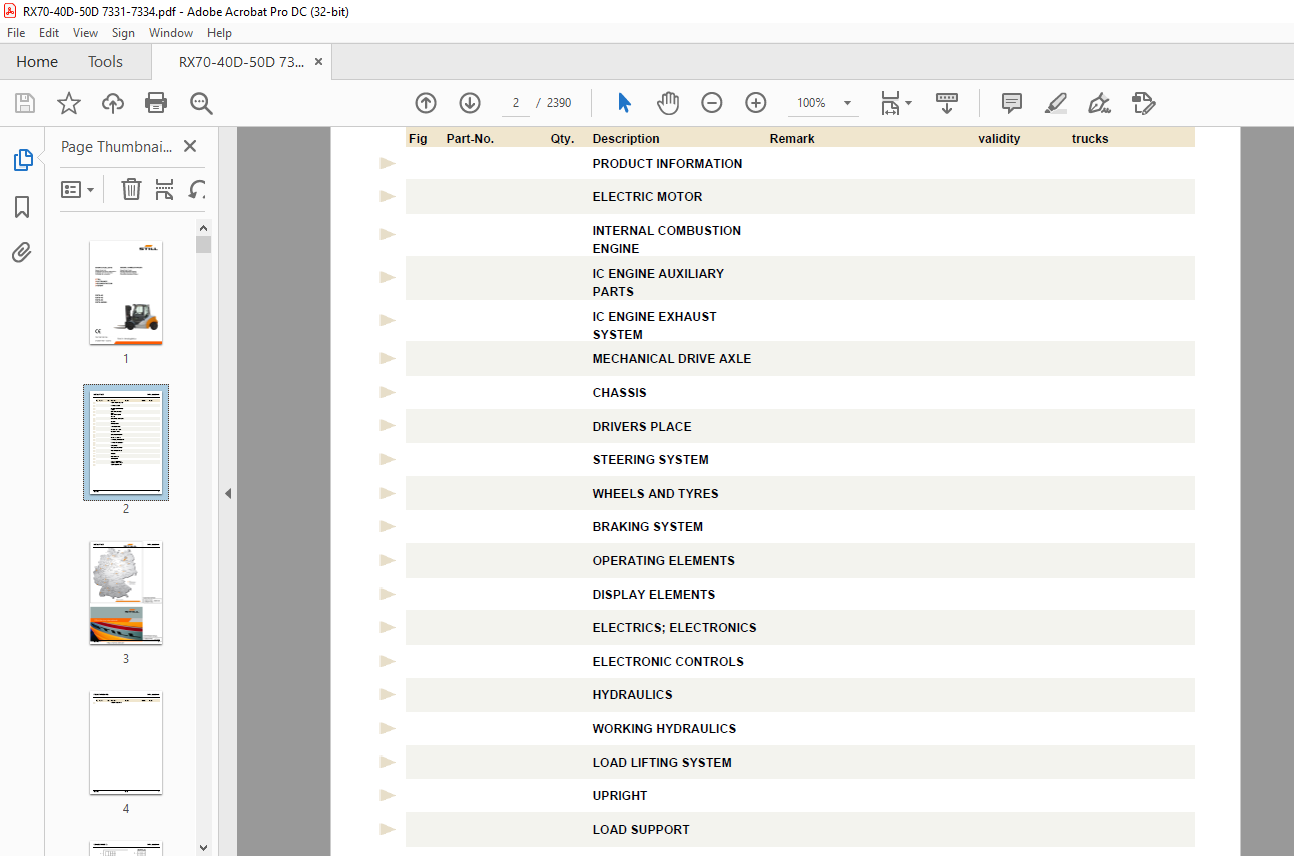Close the RX70-40D-50D document tab
The width and height of the screenshot is (1294, 856).
pyautogui.click(x=318, y=62)
